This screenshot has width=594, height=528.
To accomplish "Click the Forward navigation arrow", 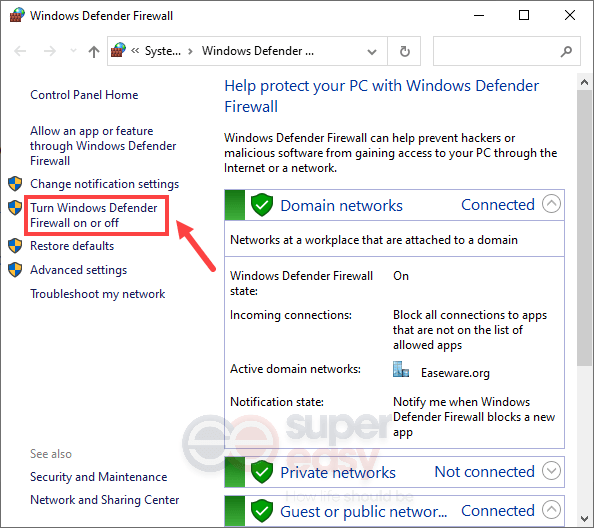I will pyautogui.click(x=50, y=51).
